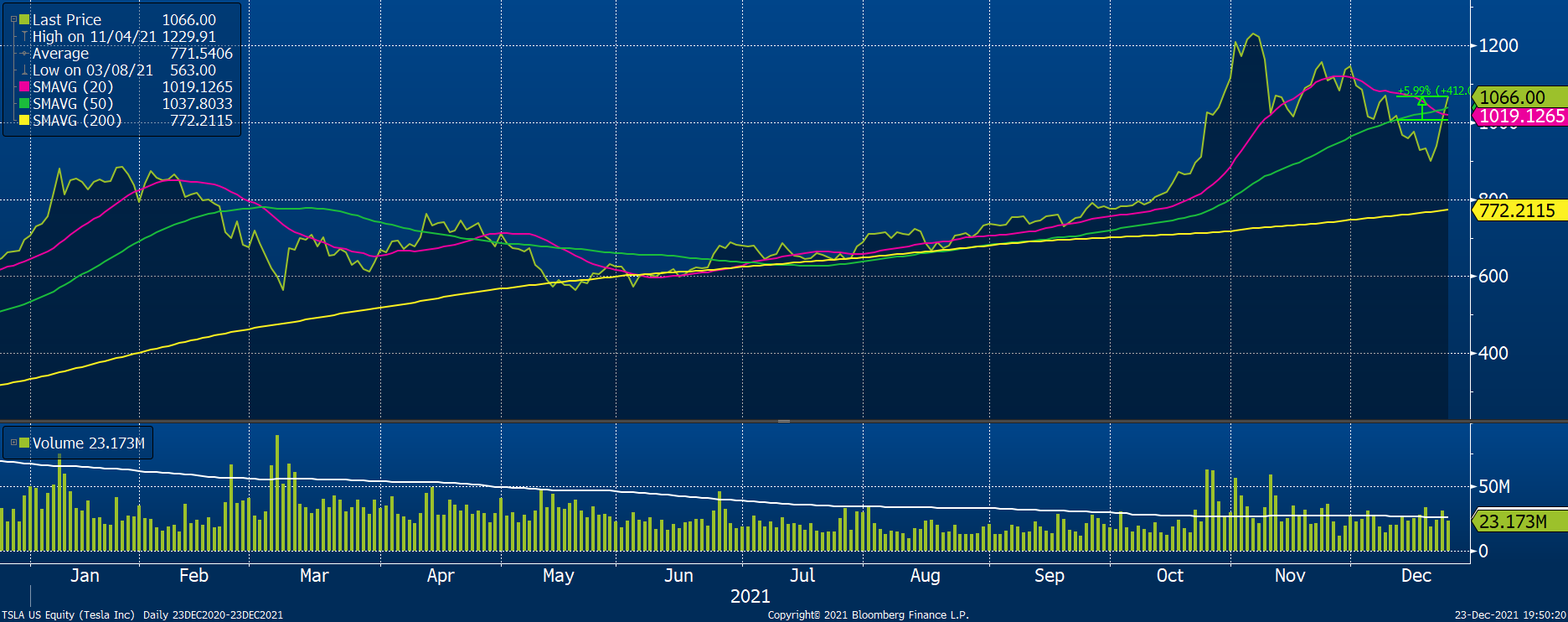Click the Low marker icon in legend
Image resolution: width=1568 pixels, height=622 pixels.
[x=25, y=70]
